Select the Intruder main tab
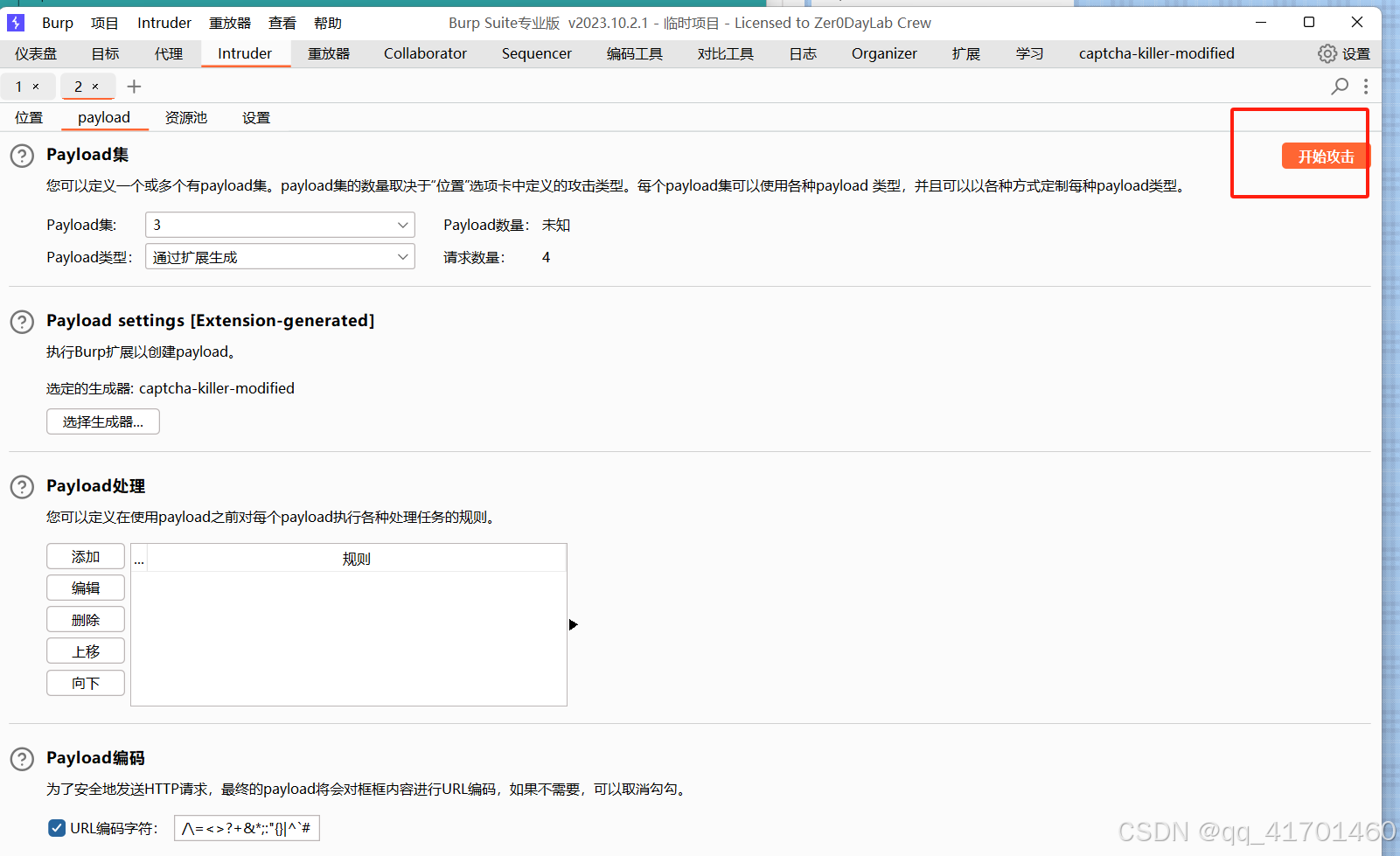Viewport: 1400px width, 856px height. (x=245, y=53)
